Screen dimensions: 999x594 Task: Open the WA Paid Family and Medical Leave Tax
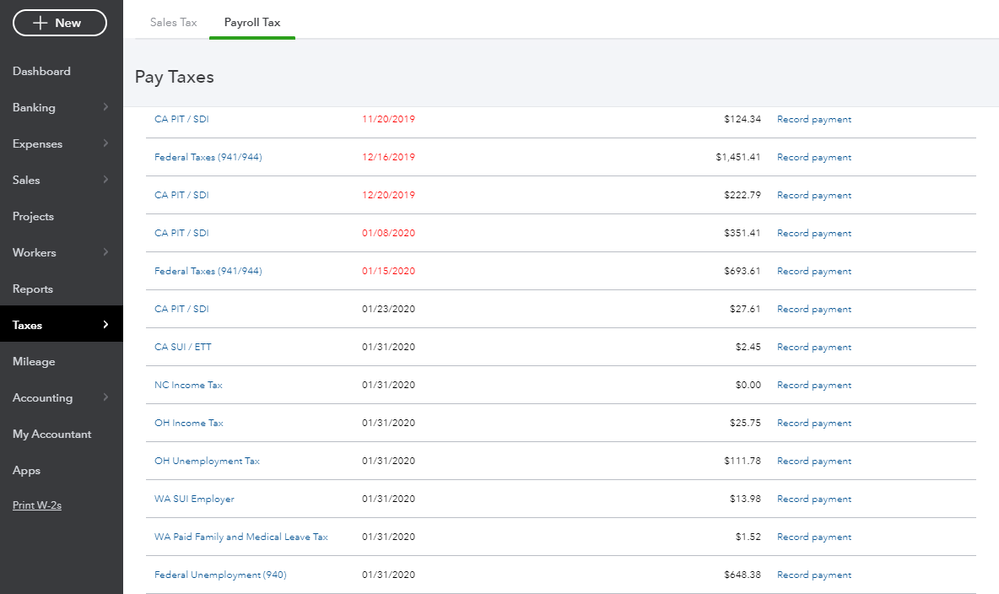(x=241, y=537)
